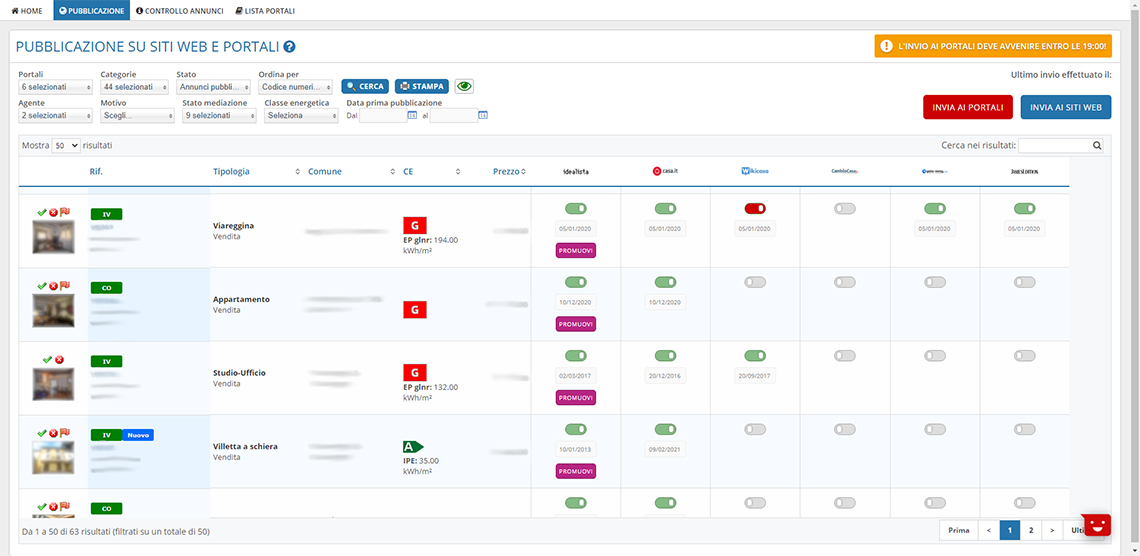Toggle the green eye visibility icon
The width and height of the screenshot is (1140, 556).
464,86
